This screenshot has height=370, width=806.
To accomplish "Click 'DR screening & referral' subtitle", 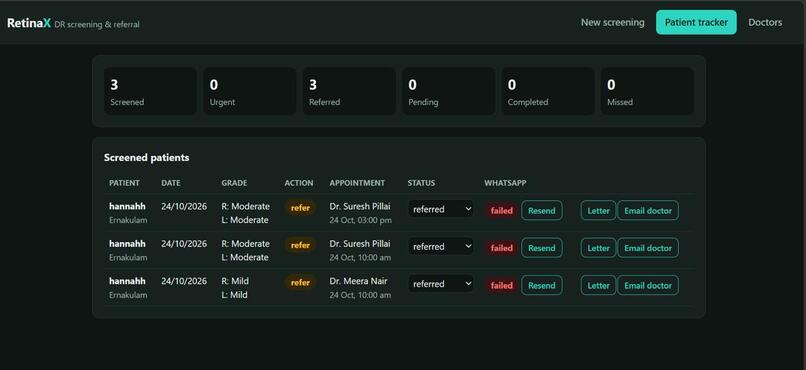I will [x=97, y=24].
